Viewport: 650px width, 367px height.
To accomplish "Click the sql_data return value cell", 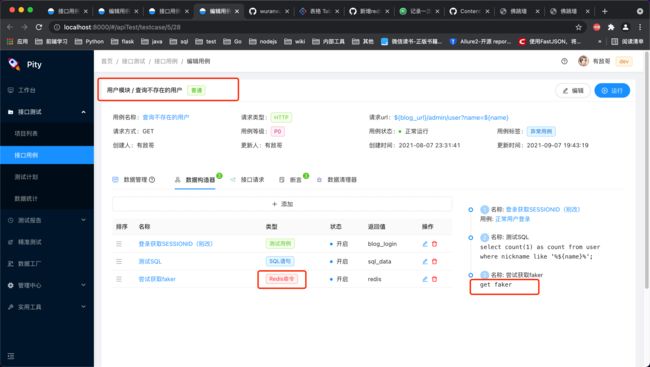I will (379, 261).
